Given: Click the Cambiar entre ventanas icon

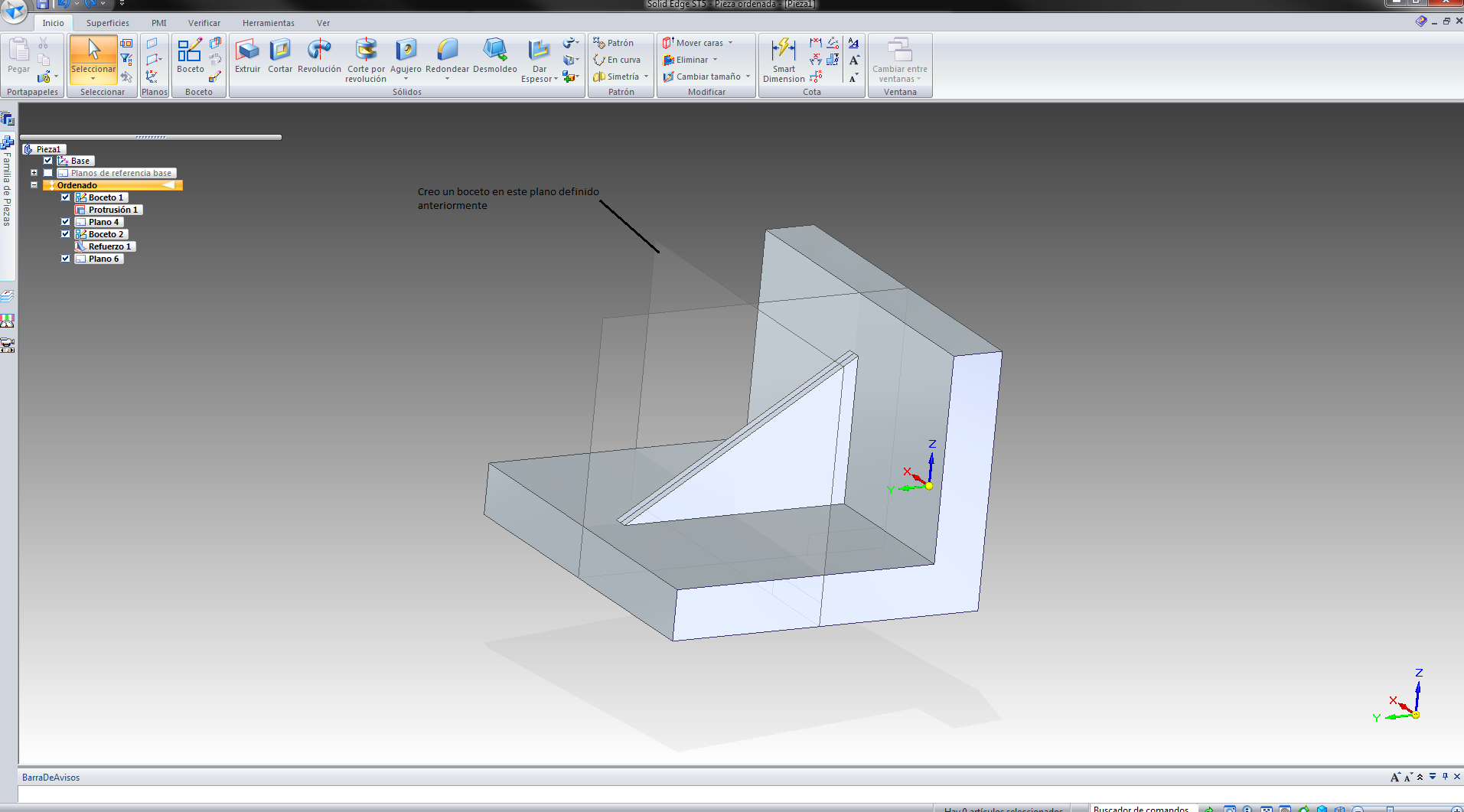Looking at the screenshot, I should point(900,60).
